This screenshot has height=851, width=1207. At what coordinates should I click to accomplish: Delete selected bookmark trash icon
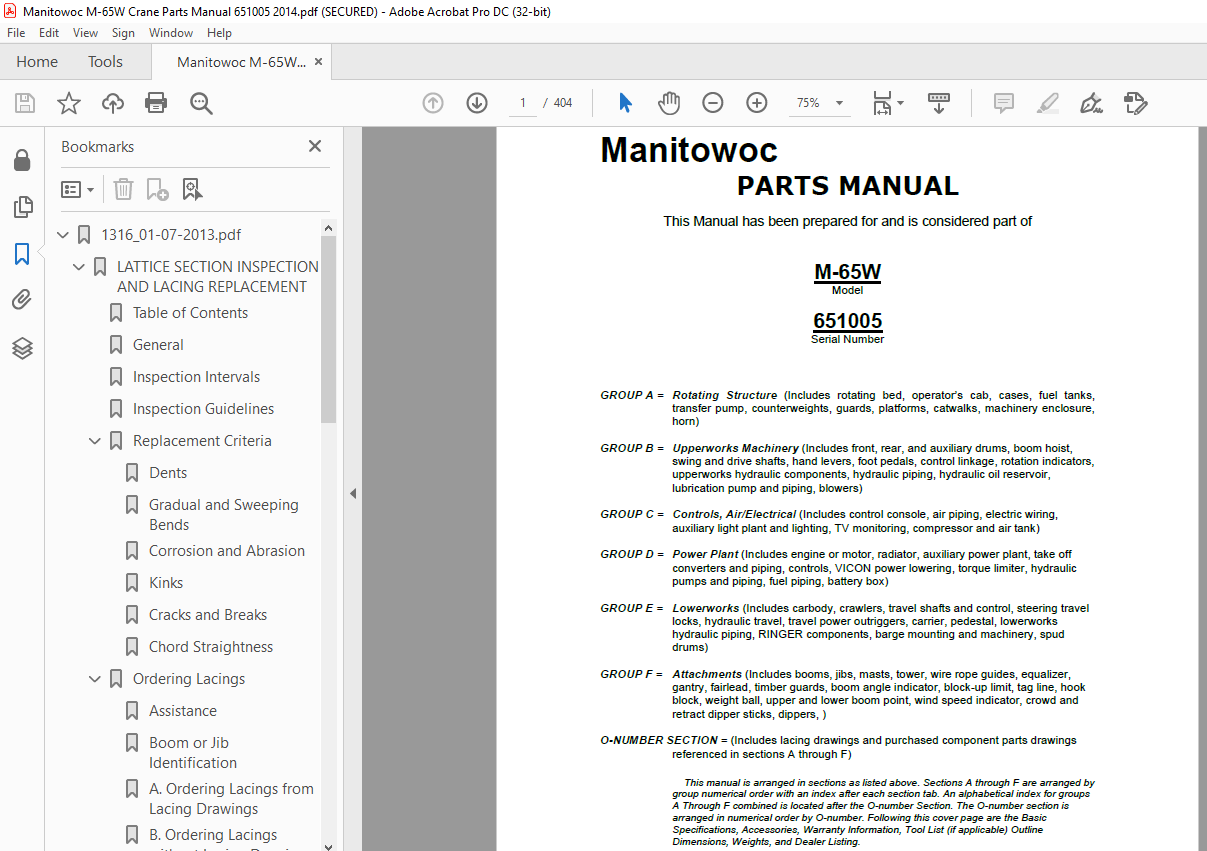123,189
